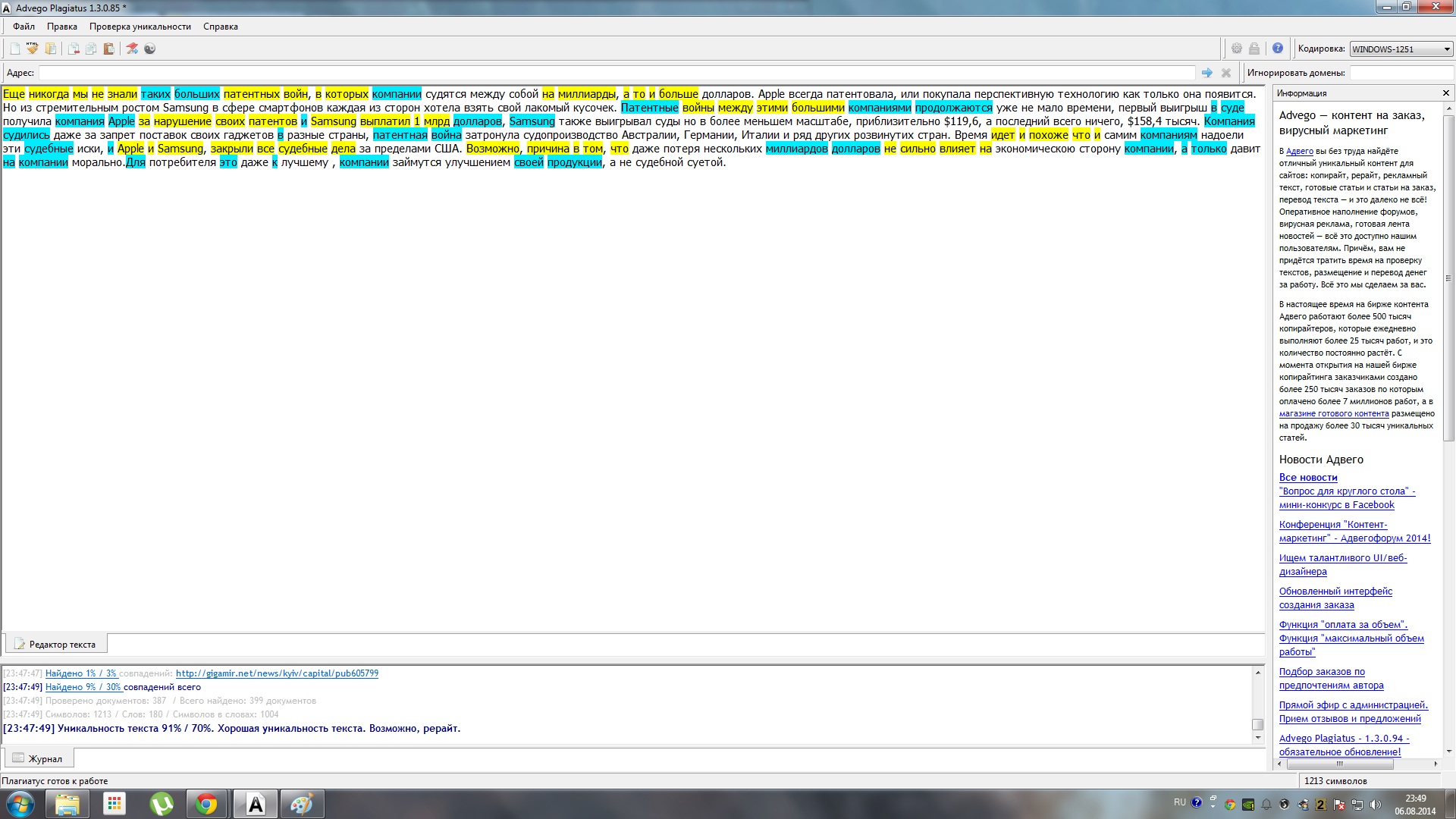This screenshot has width=1456, height=819.
Task: Click the open file folder icon
Action: (x=51, y=49)
